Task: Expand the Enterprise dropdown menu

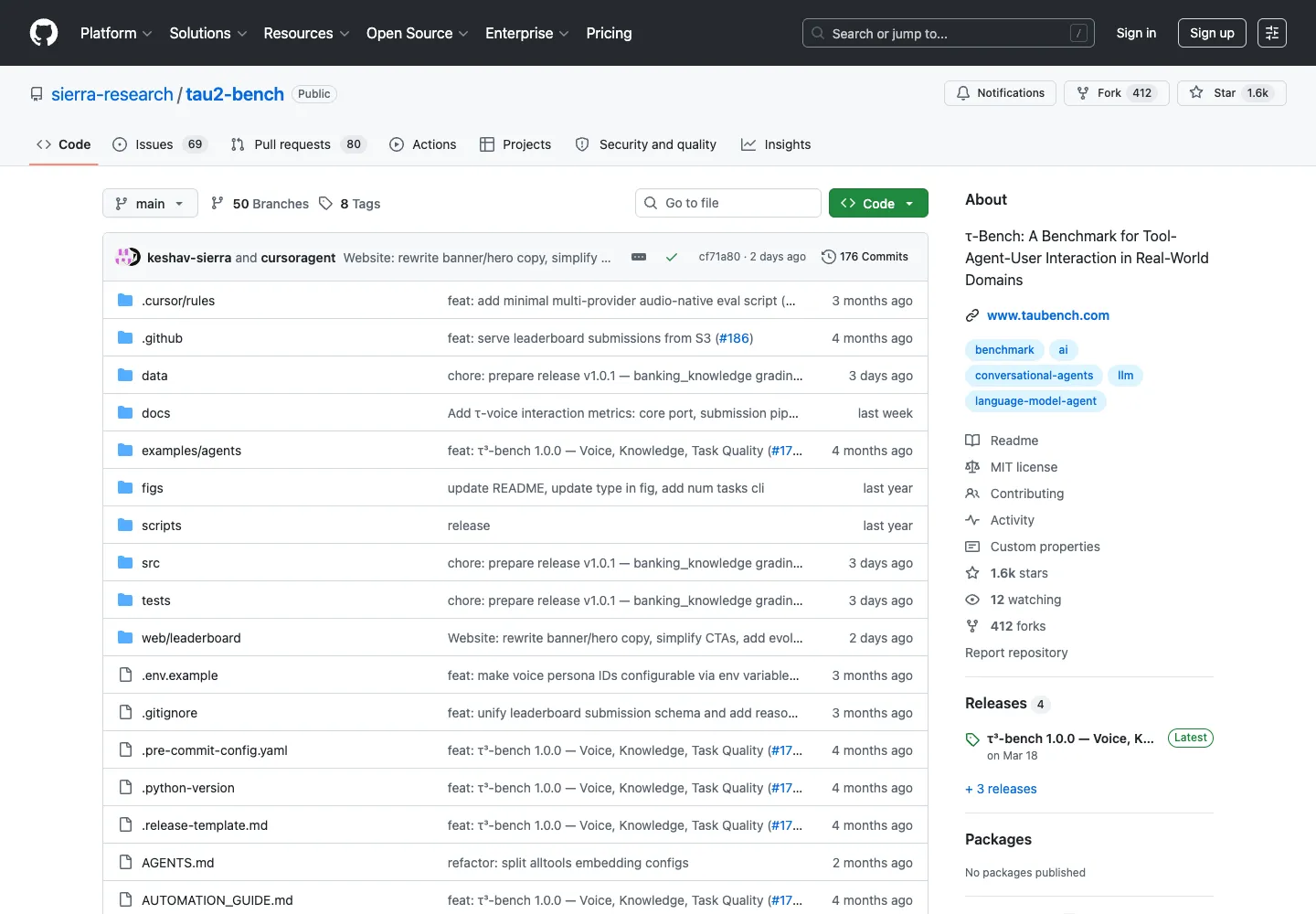Action: click(527, 33)
